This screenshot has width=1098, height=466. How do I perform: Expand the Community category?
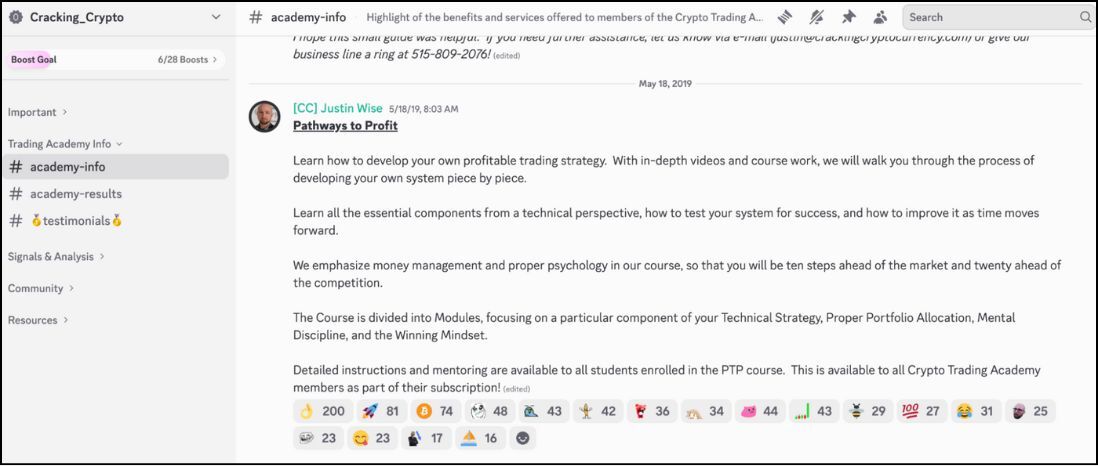tap(41, 288)
